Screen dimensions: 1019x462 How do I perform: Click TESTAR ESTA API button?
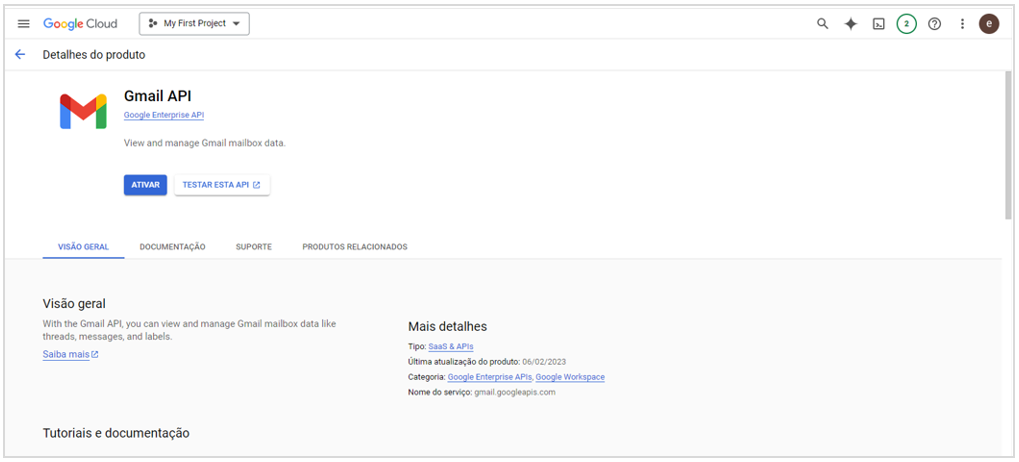pos(222,185)
